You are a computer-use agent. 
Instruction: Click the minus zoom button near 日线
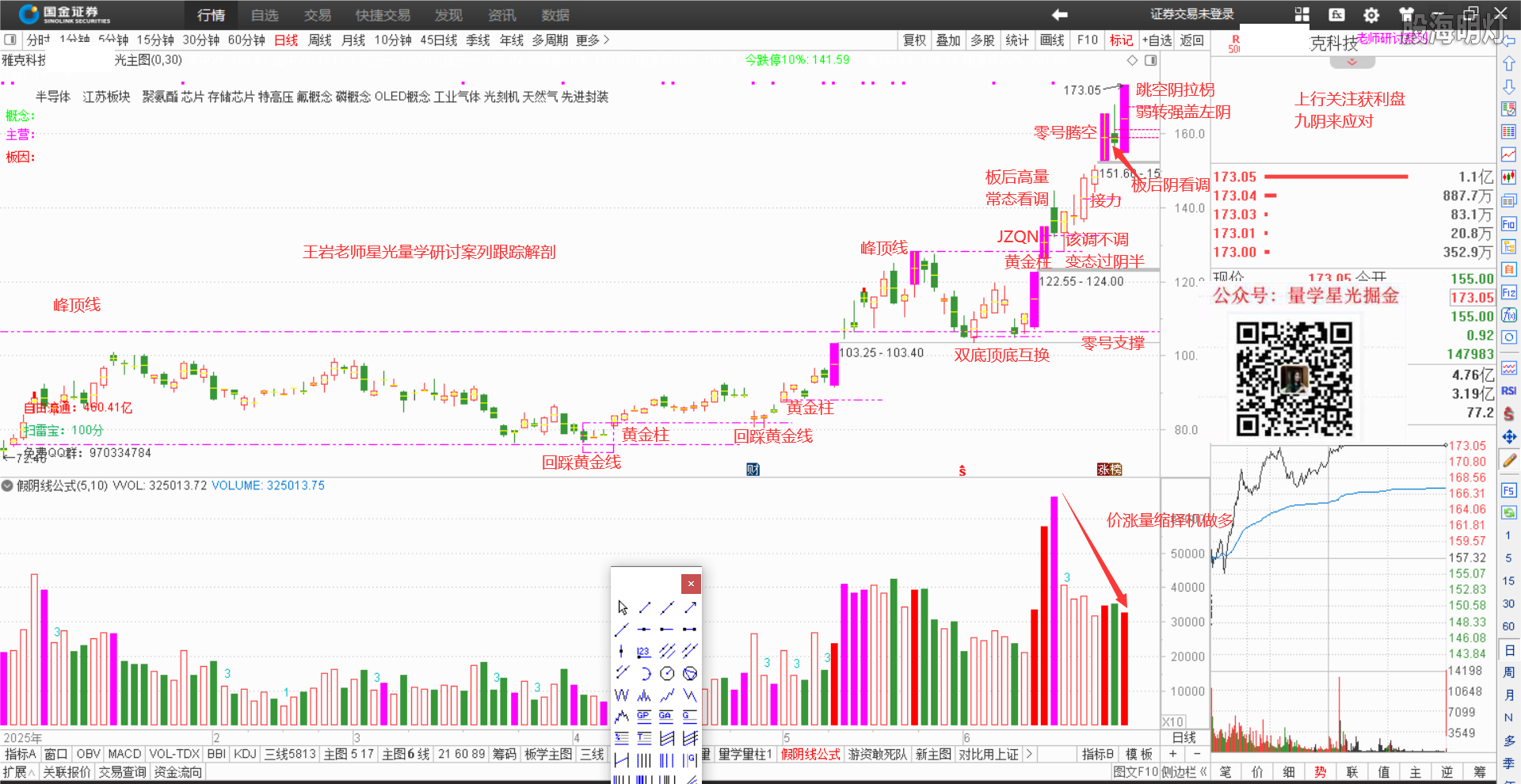[1197, 754]
